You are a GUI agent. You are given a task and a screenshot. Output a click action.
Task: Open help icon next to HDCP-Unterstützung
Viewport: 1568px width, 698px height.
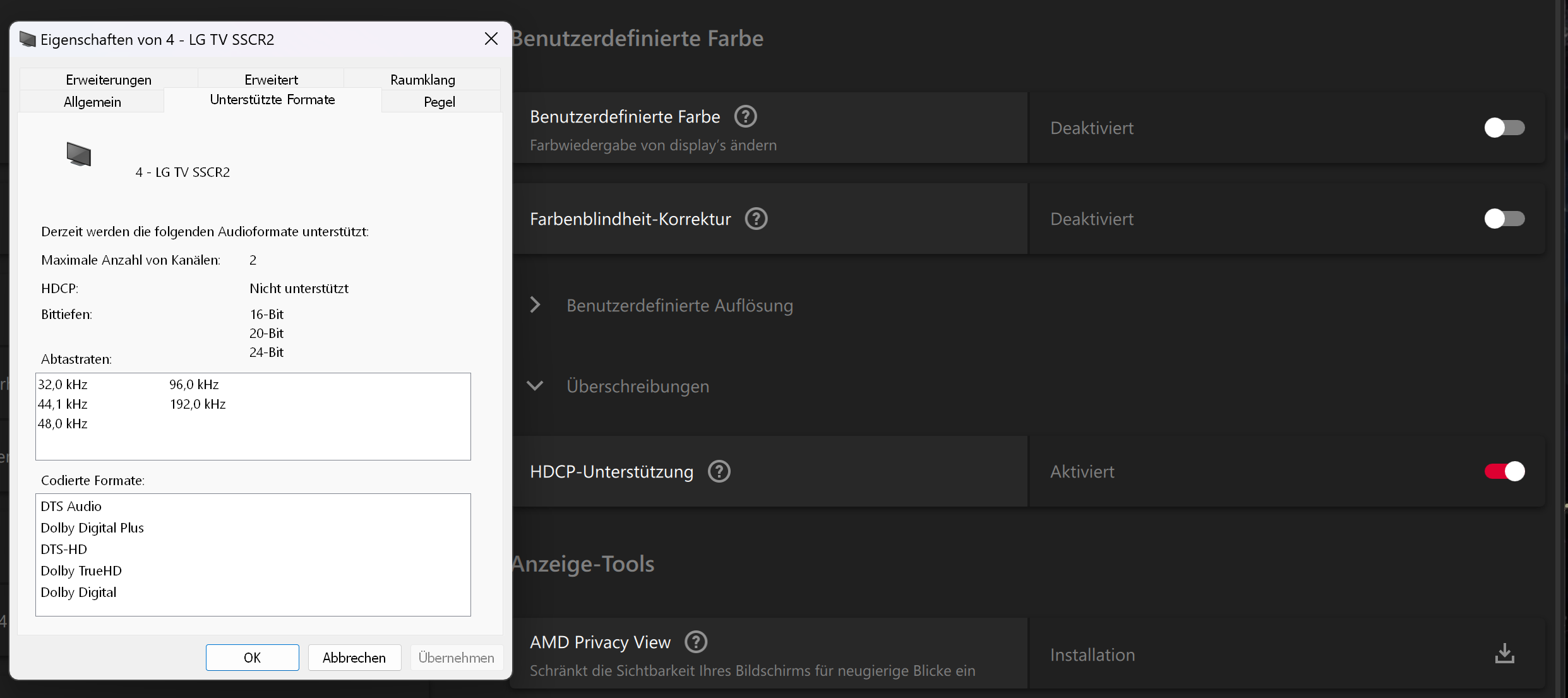[719, 471]
